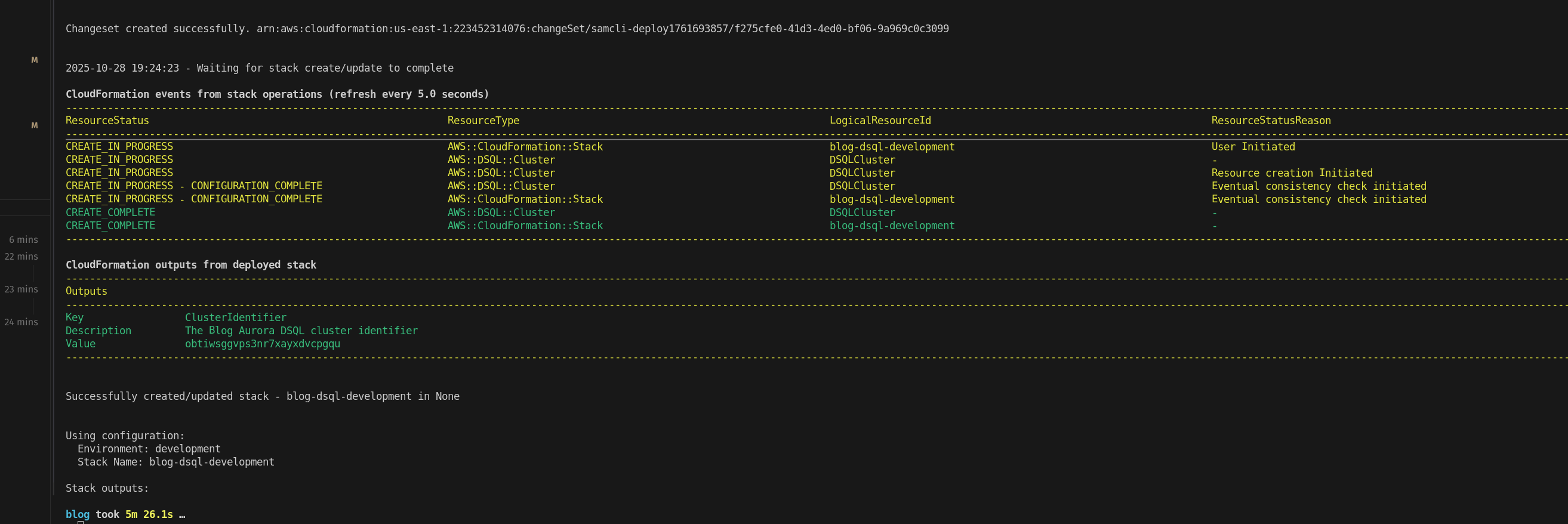Click the upper M modified badge in sidebar
Image resolution: width=1568 pixels, height=524 pixels.
[34, 60]
